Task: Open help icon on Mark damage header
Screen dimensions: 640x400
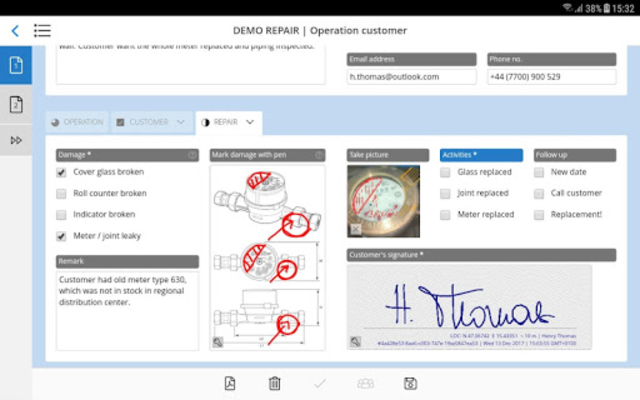Action: tap(319, 155)
